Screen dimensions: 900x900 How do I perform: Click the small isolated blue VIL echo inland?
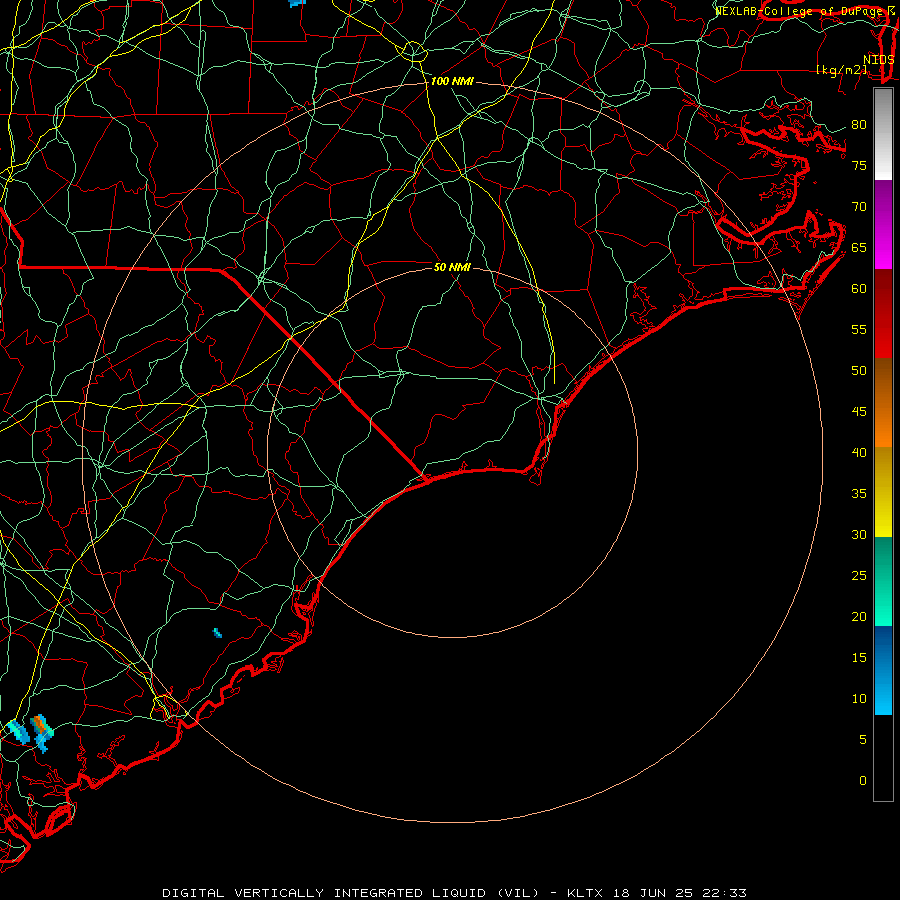point(218,633)
